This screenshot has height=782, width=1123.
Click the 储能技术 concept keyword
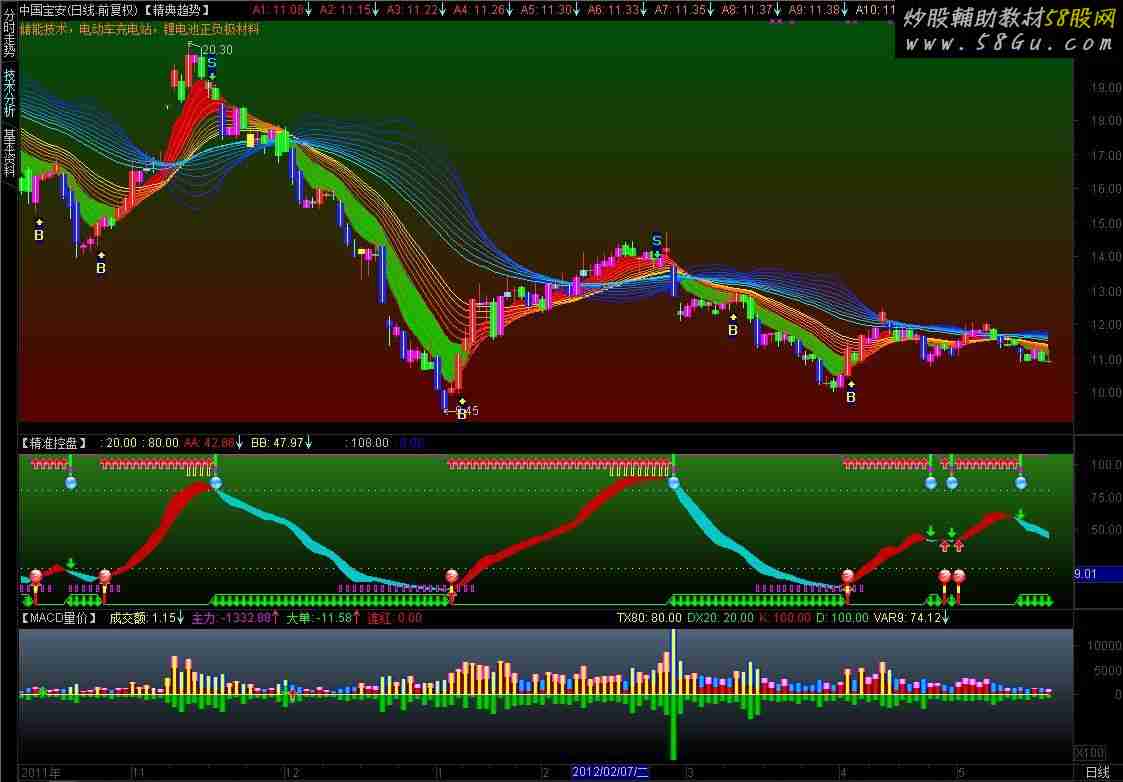(45, 29)
